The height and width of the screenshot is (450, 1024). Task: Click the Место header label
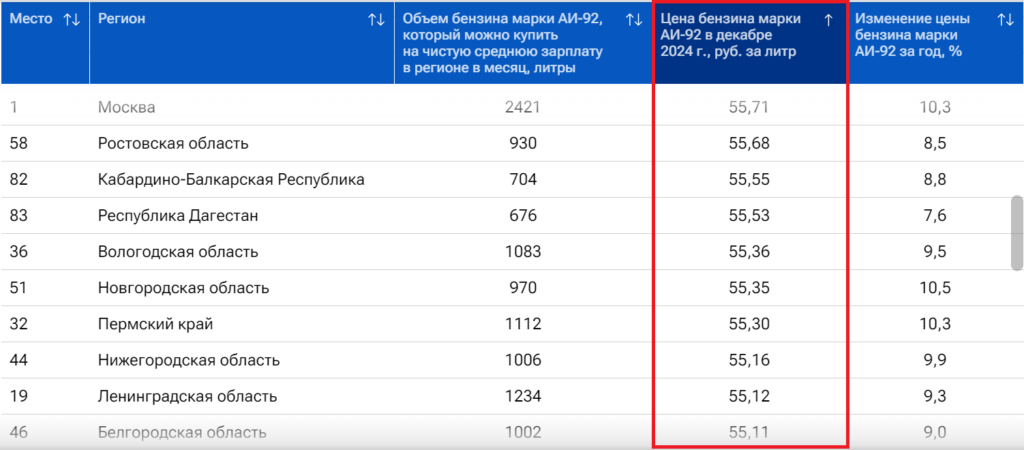click(x=31, y=19)
